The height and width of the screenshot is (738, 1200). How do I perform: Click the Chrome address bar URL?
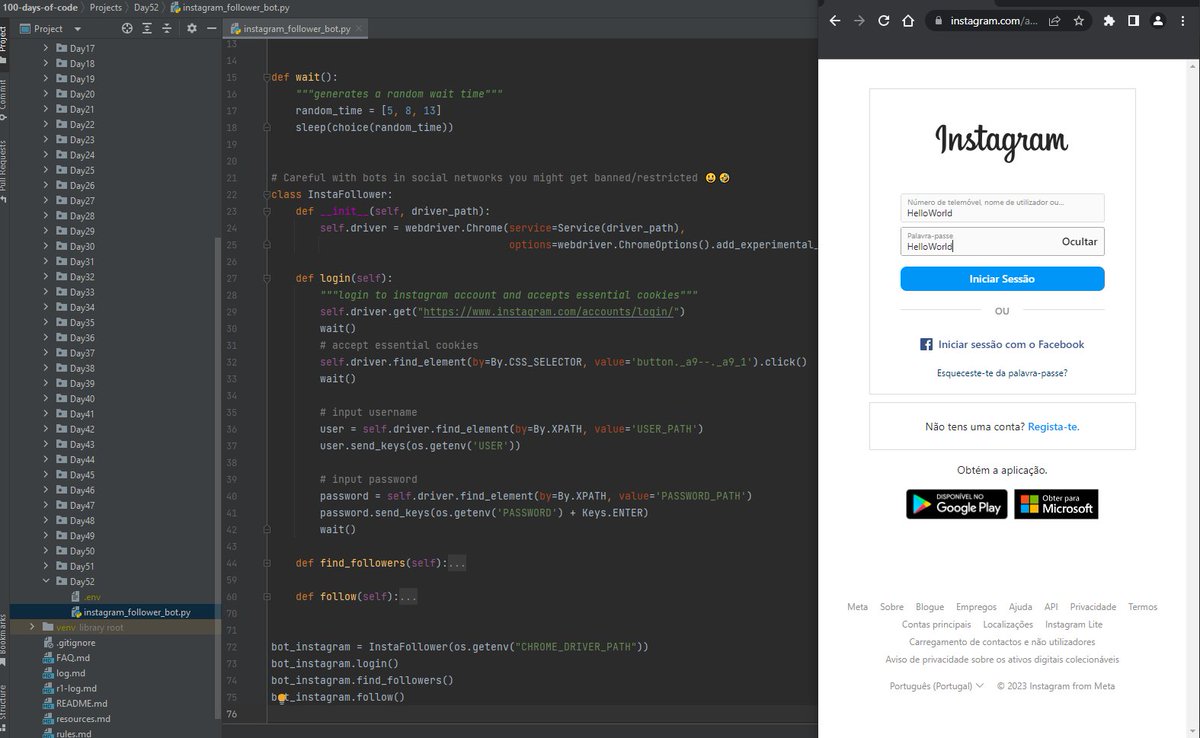tap(994, 20)
